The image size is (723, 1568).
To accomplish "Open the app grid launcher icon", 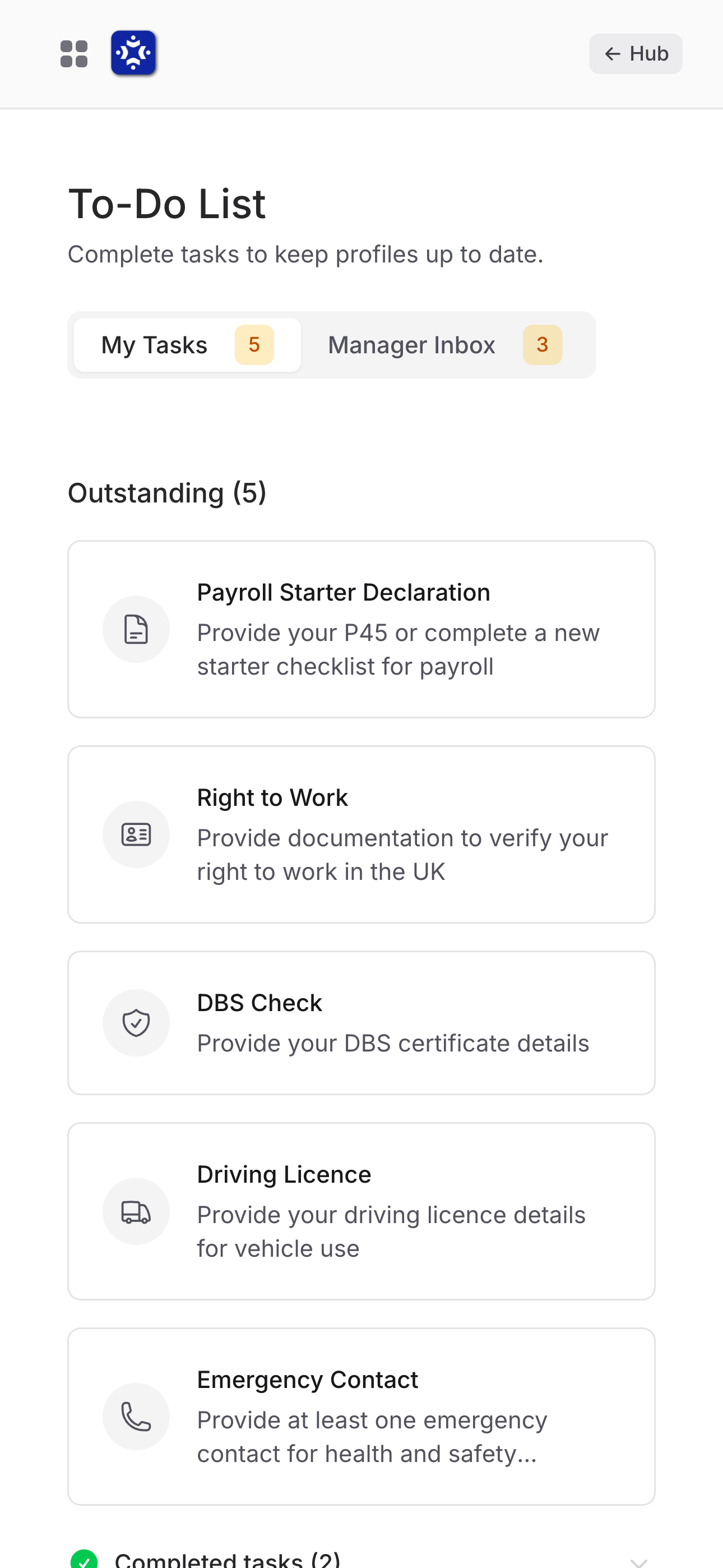I will (x=73, y=54).
